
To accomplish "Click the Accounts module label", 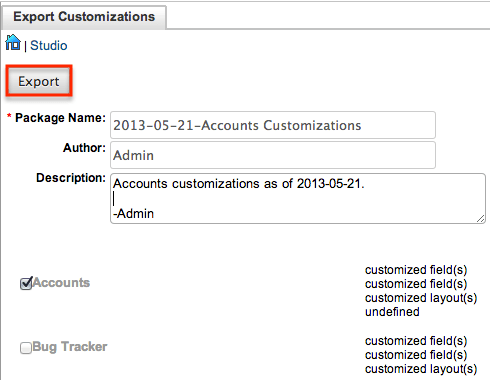I will (61, 283).
